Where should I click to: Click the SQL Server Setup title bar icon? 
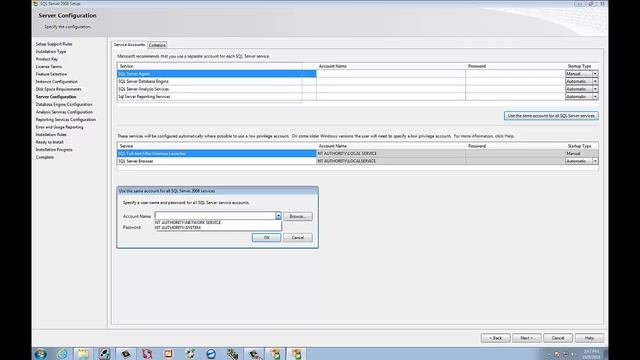tap(36, 3)
